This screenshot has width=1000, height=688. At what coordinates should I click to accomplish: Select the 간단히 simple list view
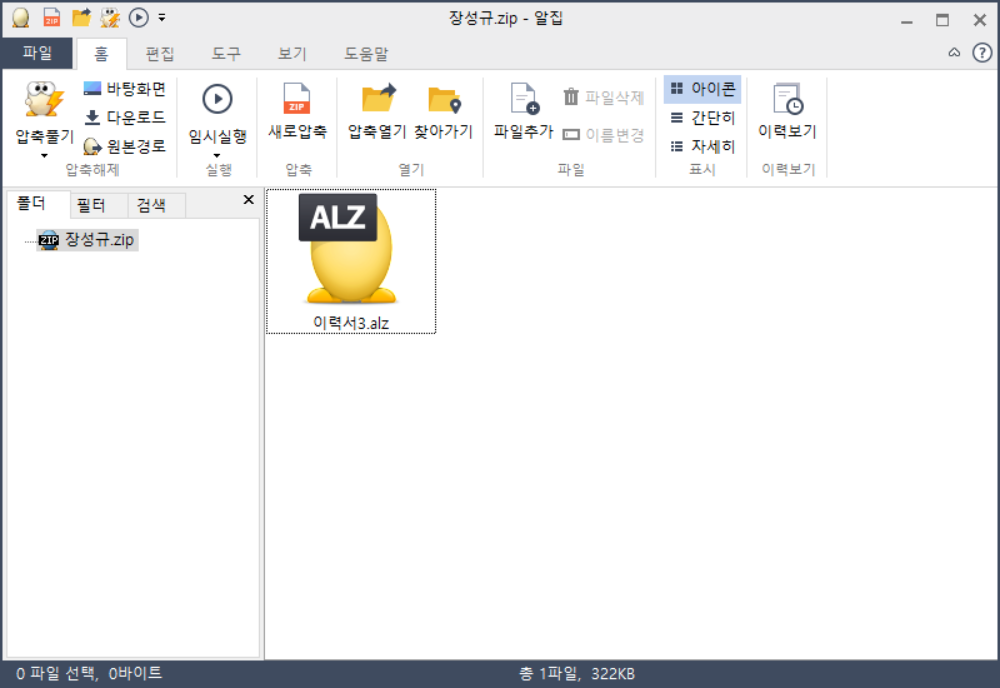702,118
